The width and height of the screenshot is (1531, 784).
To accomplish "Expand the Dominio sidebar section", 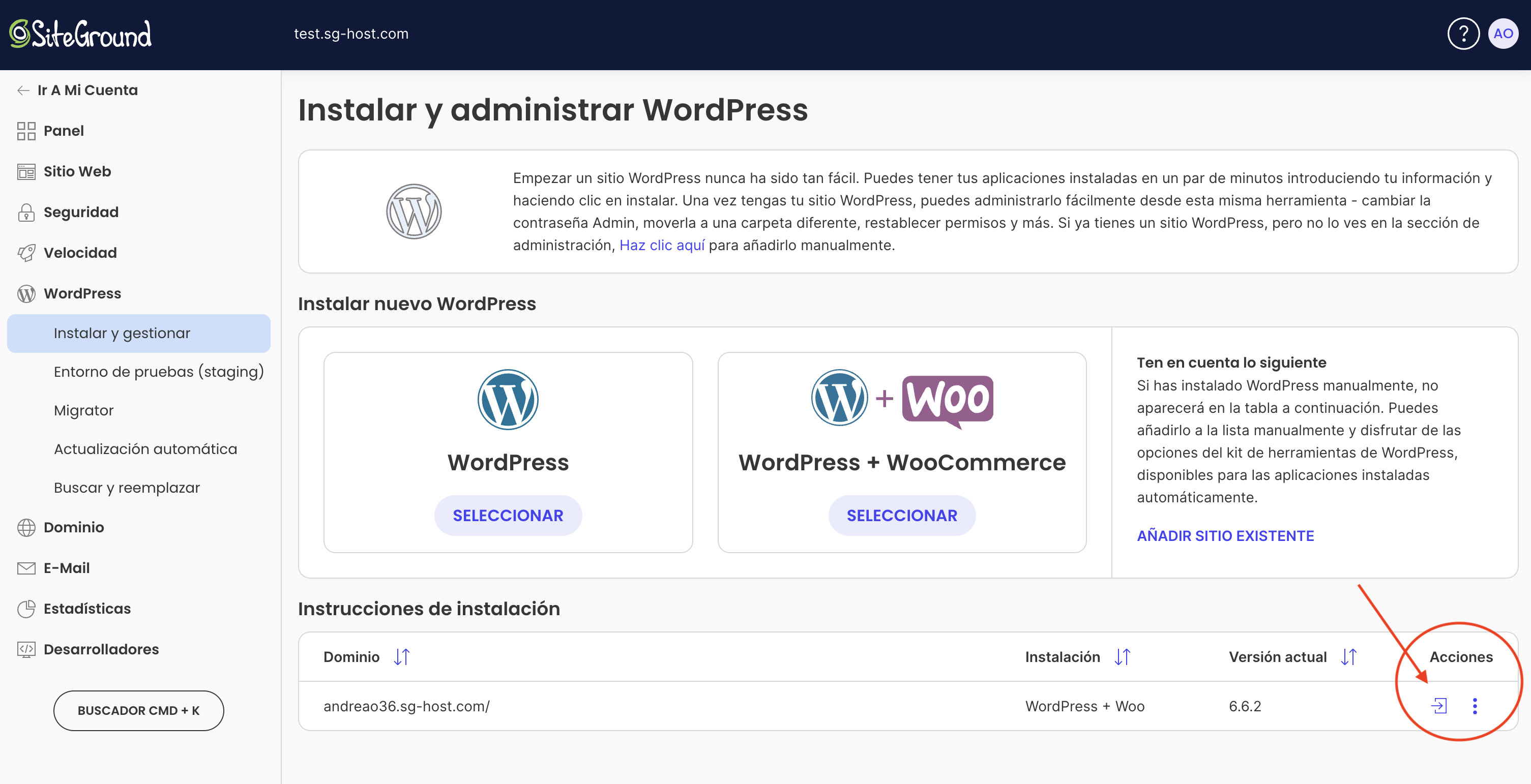I will click(x=74, y=527).
